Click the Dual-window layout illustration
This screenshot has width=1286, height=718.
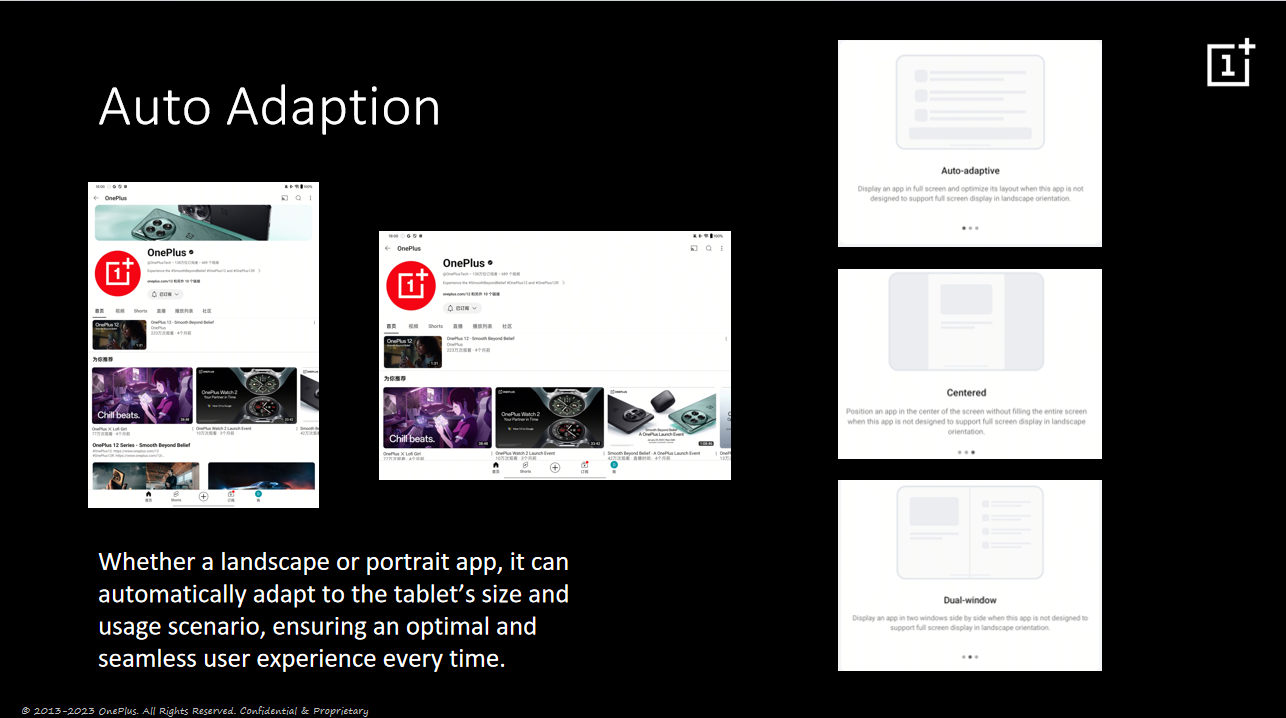coord(970,533)
